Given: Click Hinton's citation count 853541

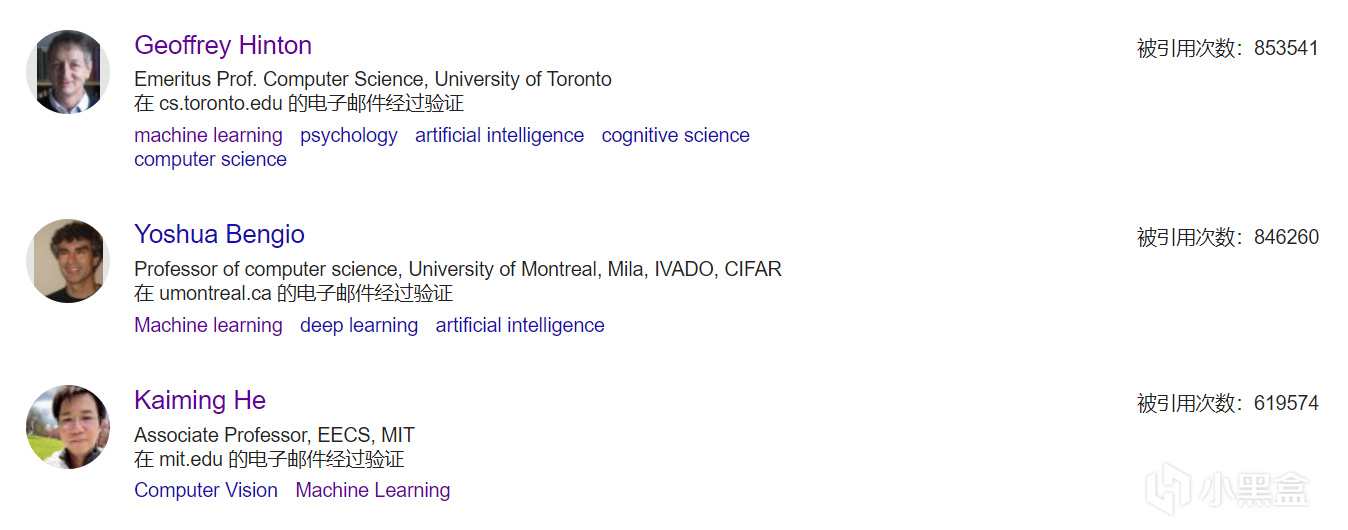Looking at the screenshot, I should click(1286, 48).
